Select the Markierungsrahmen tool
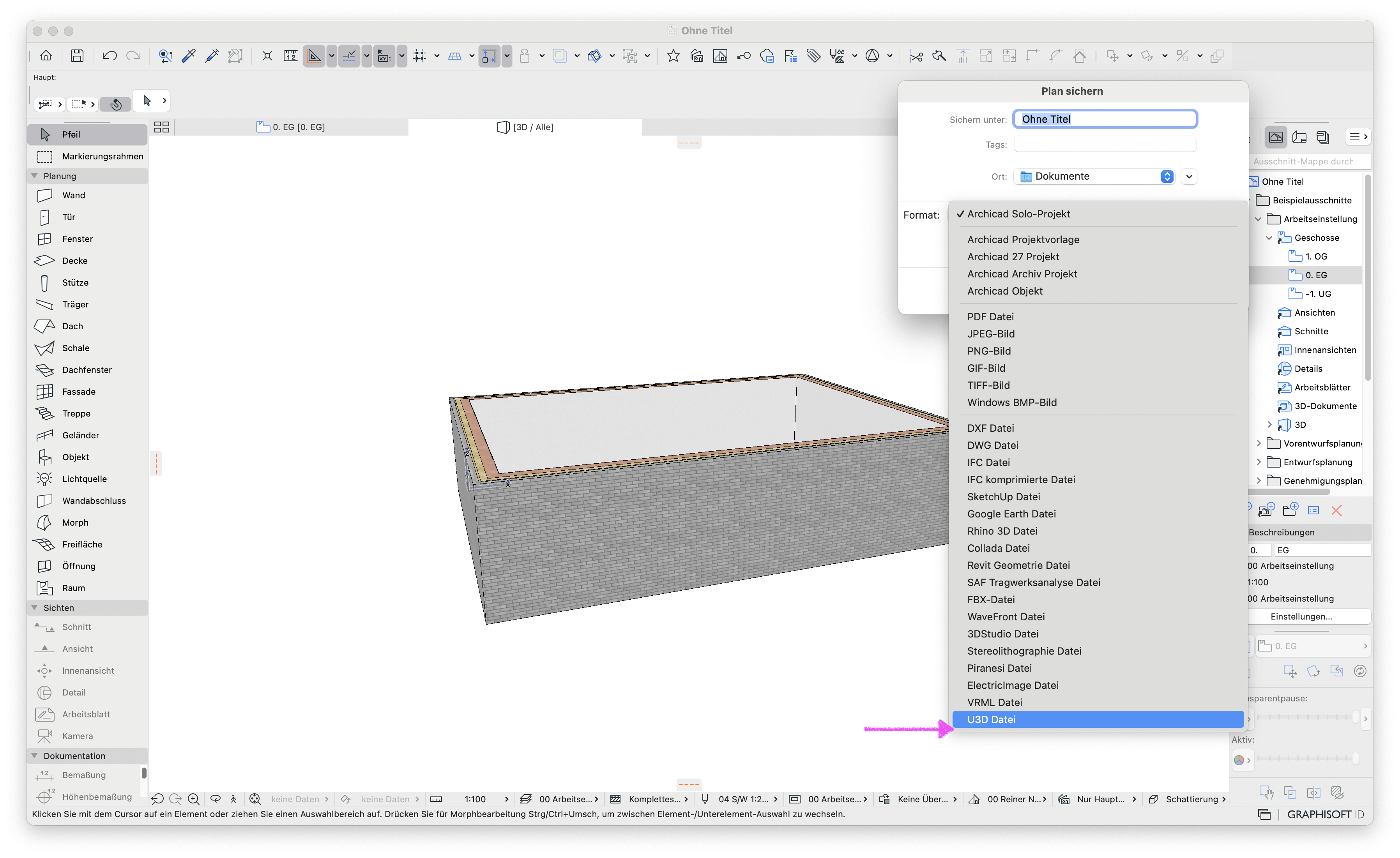The image size is (1400, 858). [x=87, y=156]
